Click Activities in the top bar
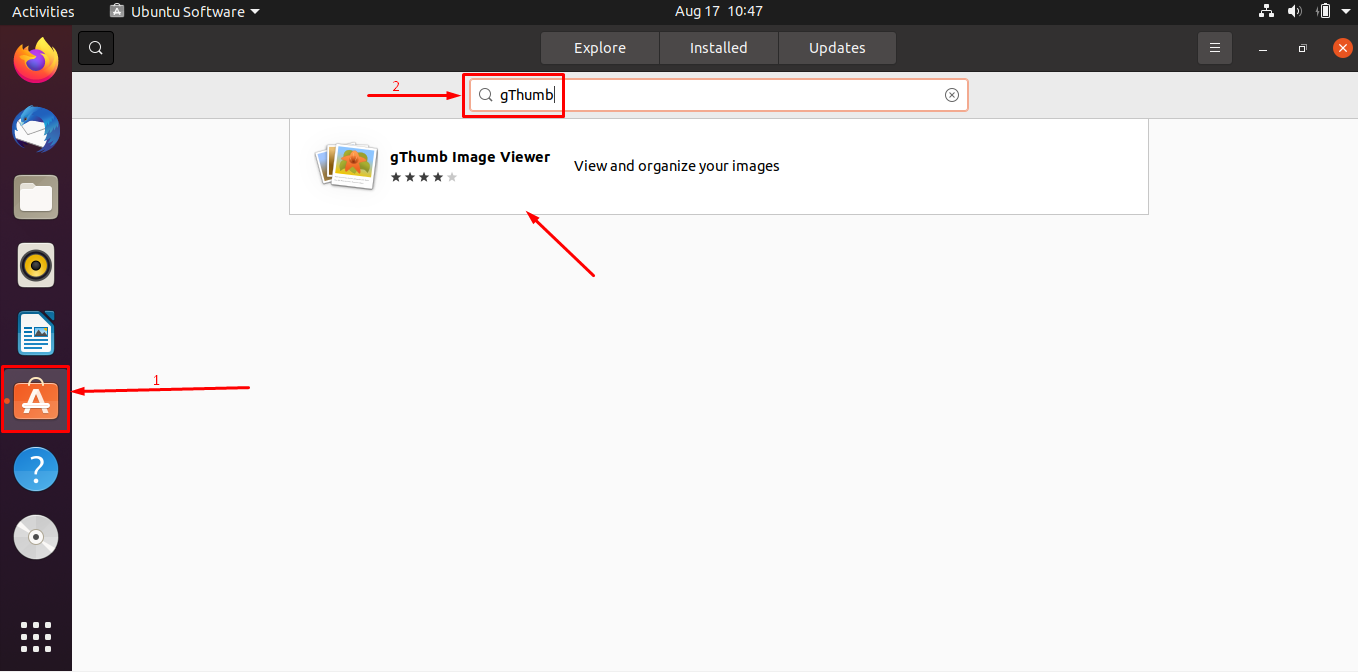The height and width of the screenshot is (672, 1358). [x=43, y=11]
